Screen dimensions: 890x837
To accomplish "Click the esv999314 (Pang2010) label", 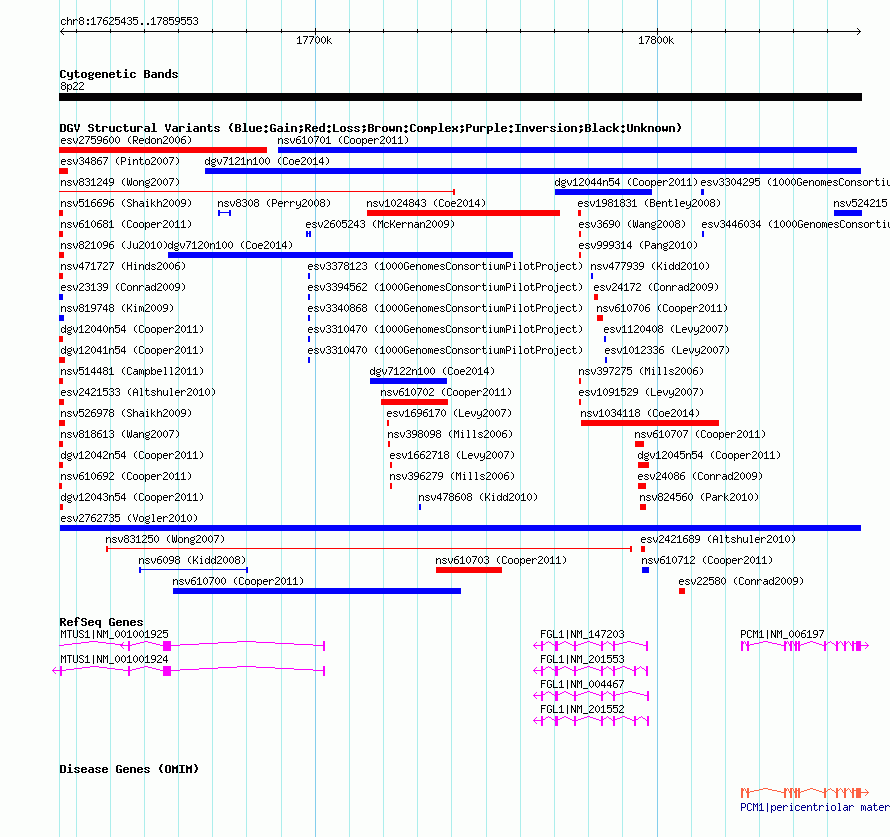I will pyautogui.click(x=638, y=245).
